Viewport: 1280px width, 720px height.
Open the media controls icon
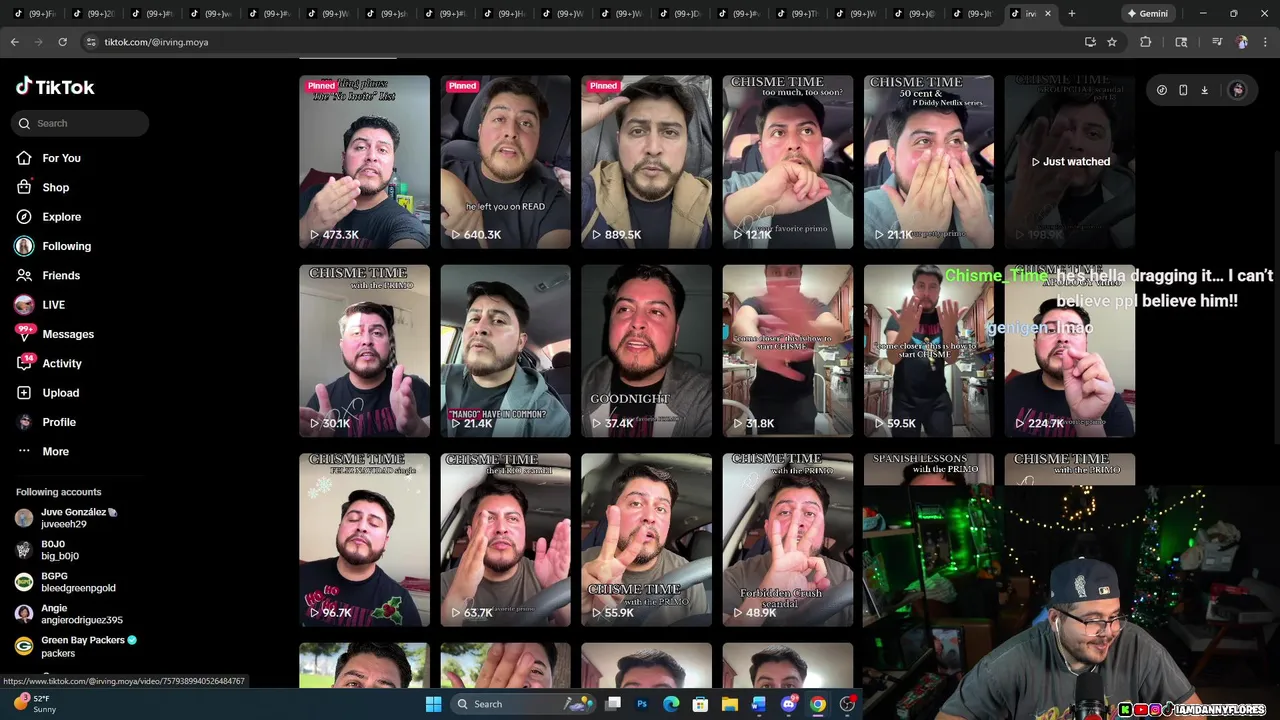coord(1217,42)
